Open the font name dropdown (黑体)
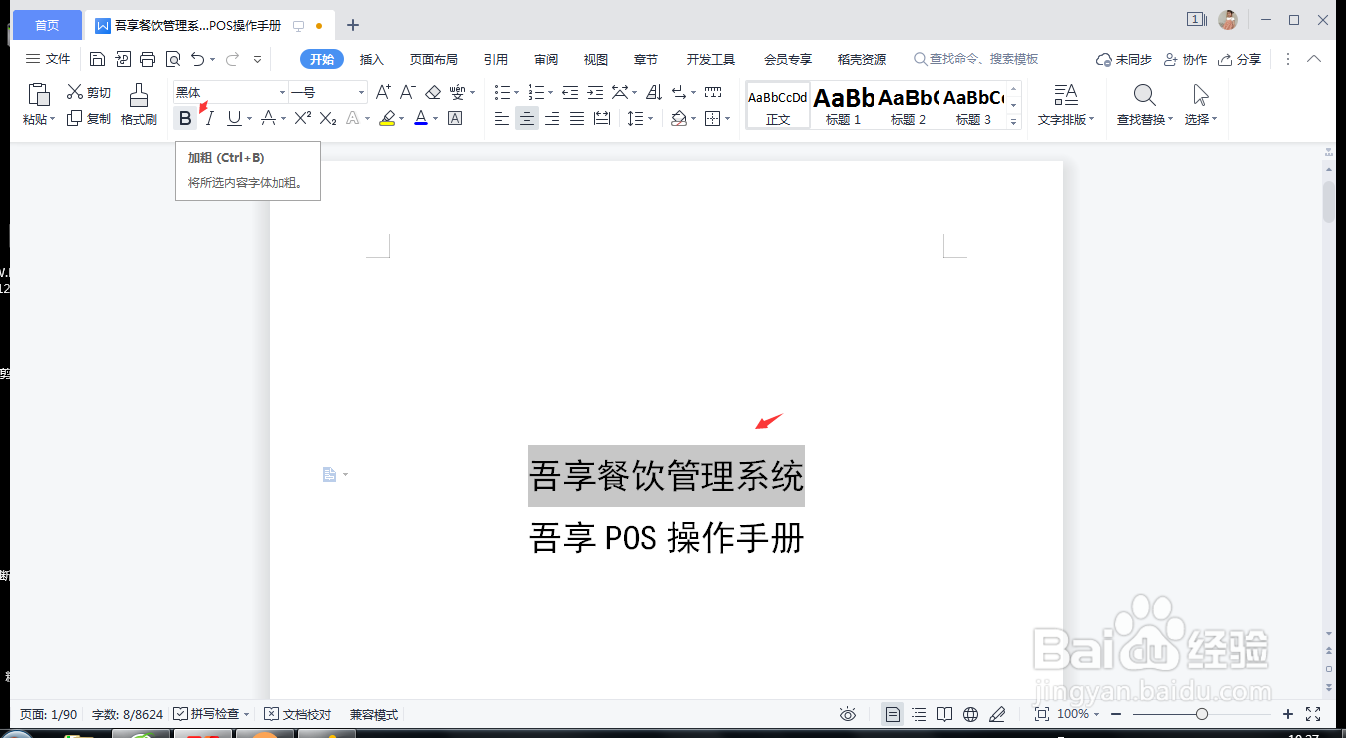This screenshot has width=1346, height=738. [x=282, y=92]
